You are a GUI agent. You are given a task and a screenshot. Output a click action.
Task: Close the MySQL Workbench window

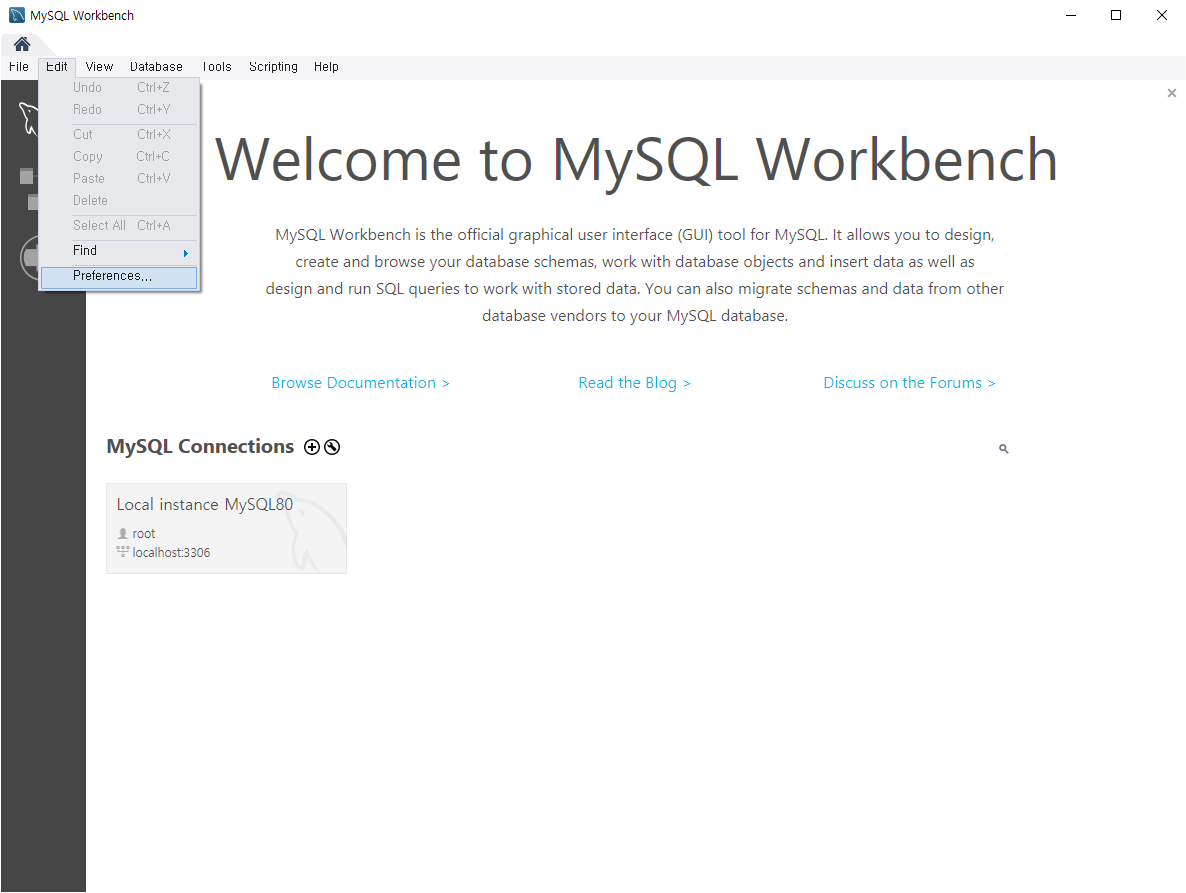(x=1162, y=15)
